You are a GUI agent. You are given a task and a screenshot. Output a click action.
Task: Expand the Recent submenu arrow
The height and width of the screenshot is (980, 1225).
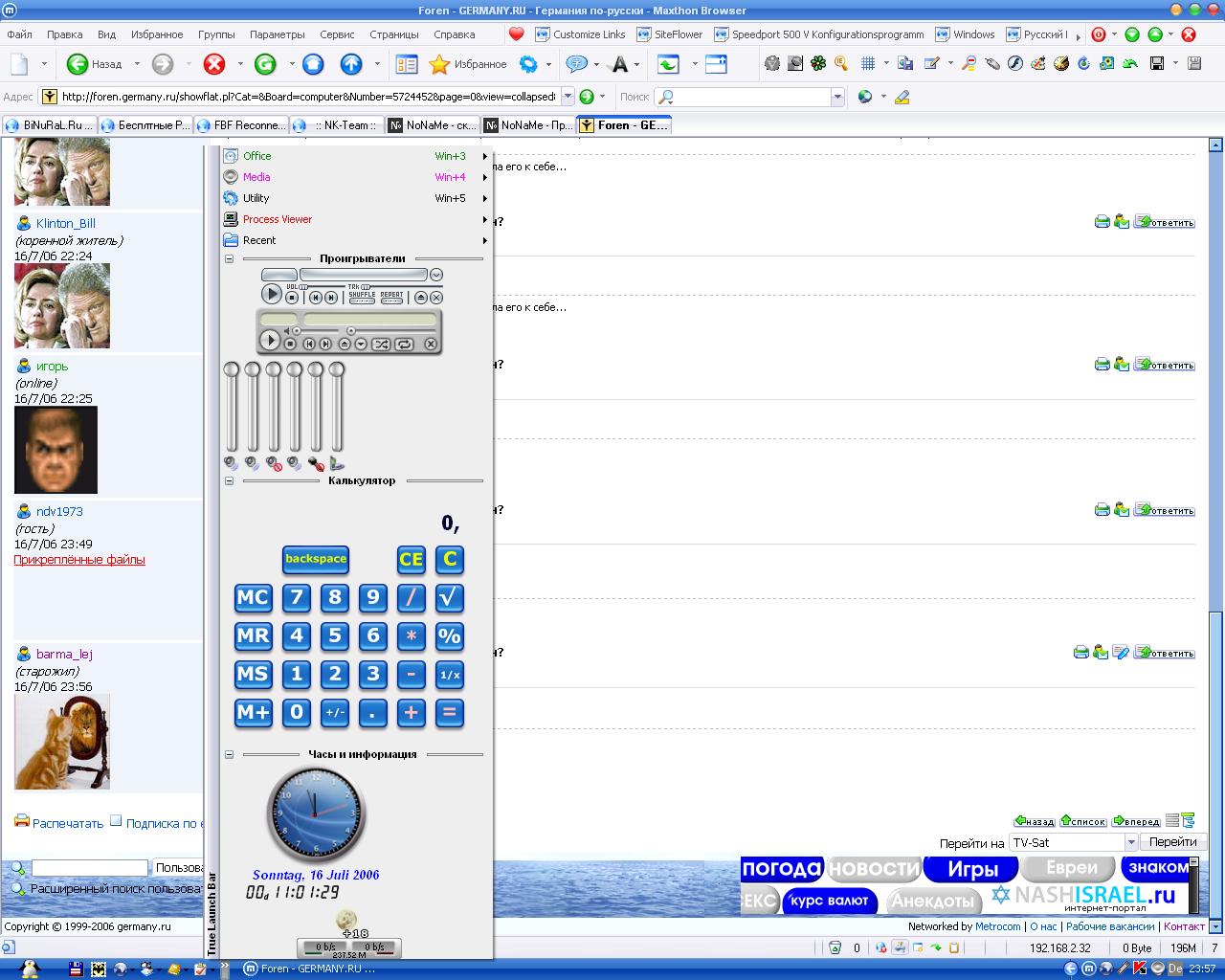pyautogui.click(x=485, y=240)
